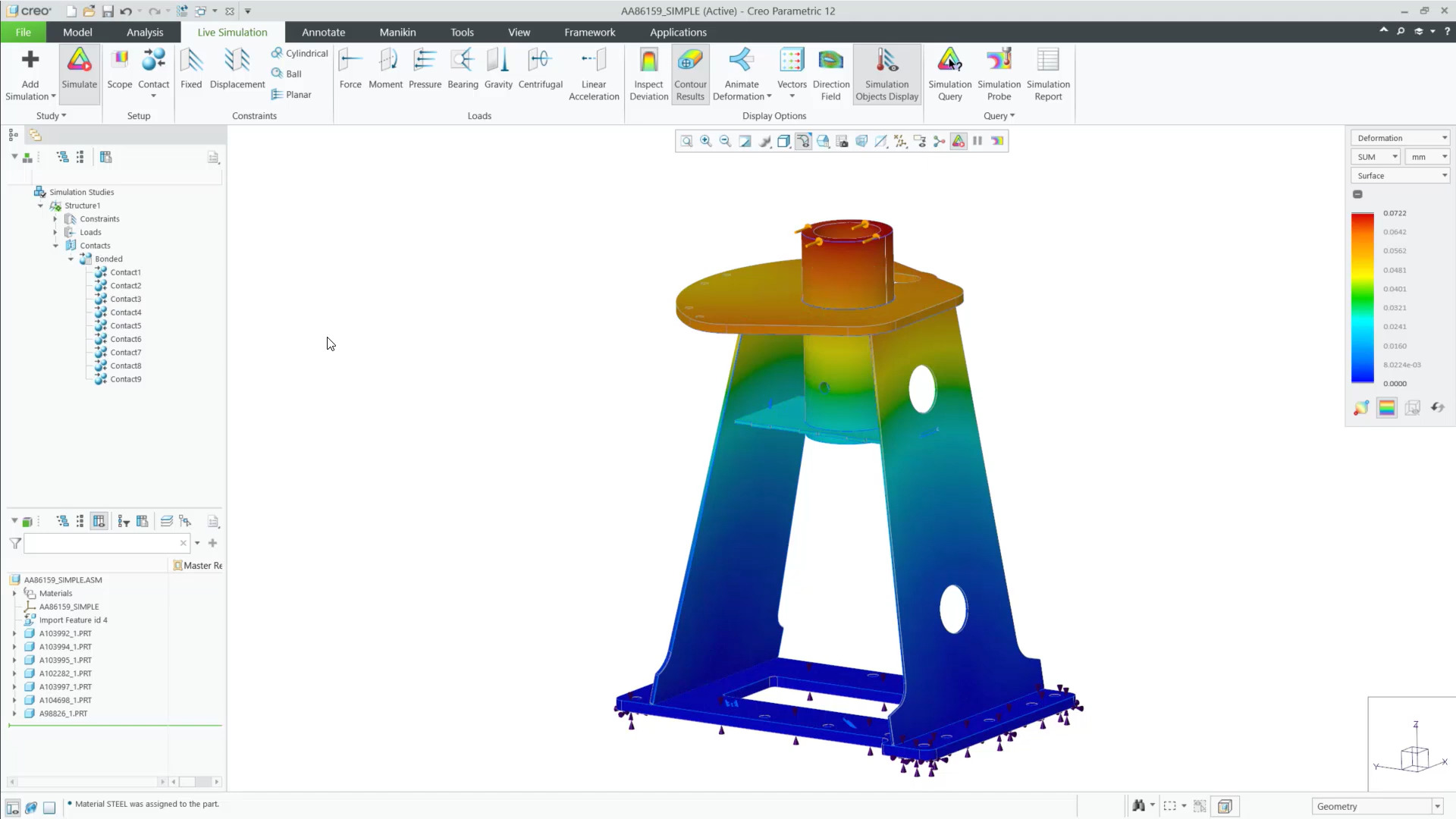Collapse the Bonded tree node
This screenshot has width=1456, height=819.
click(x=71, y=259)
